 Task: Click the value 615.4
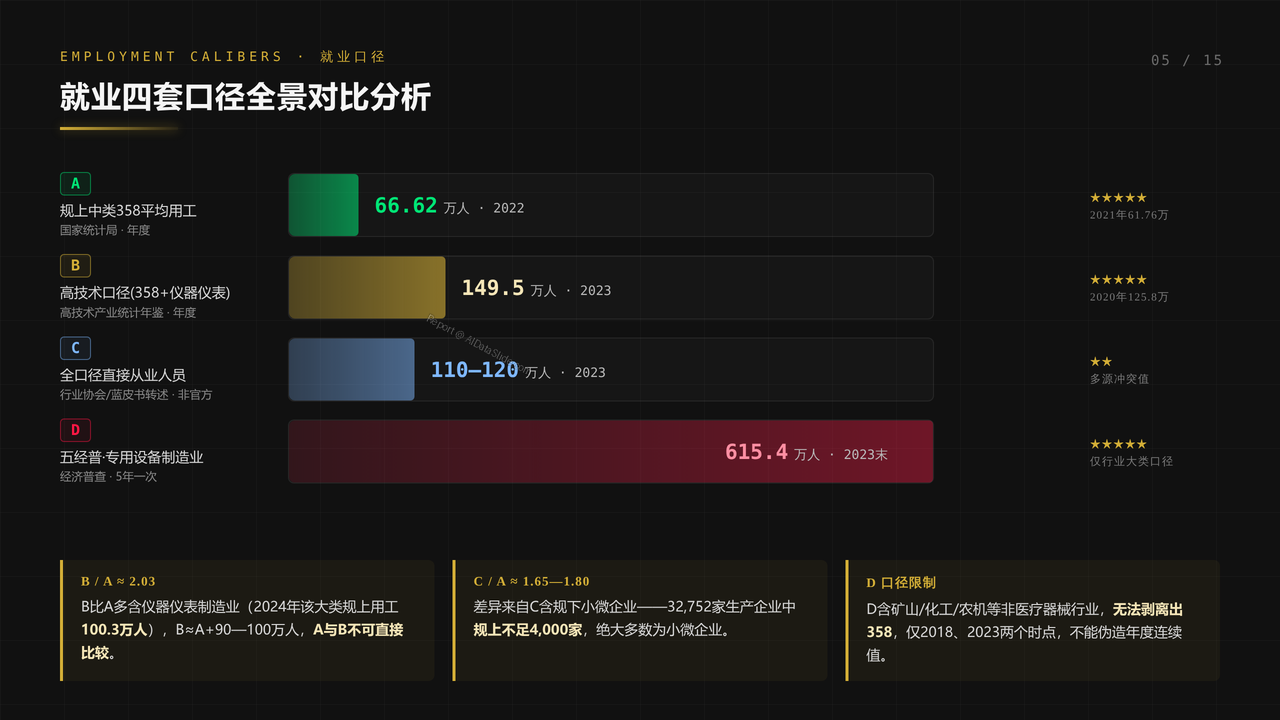(757, 452)
